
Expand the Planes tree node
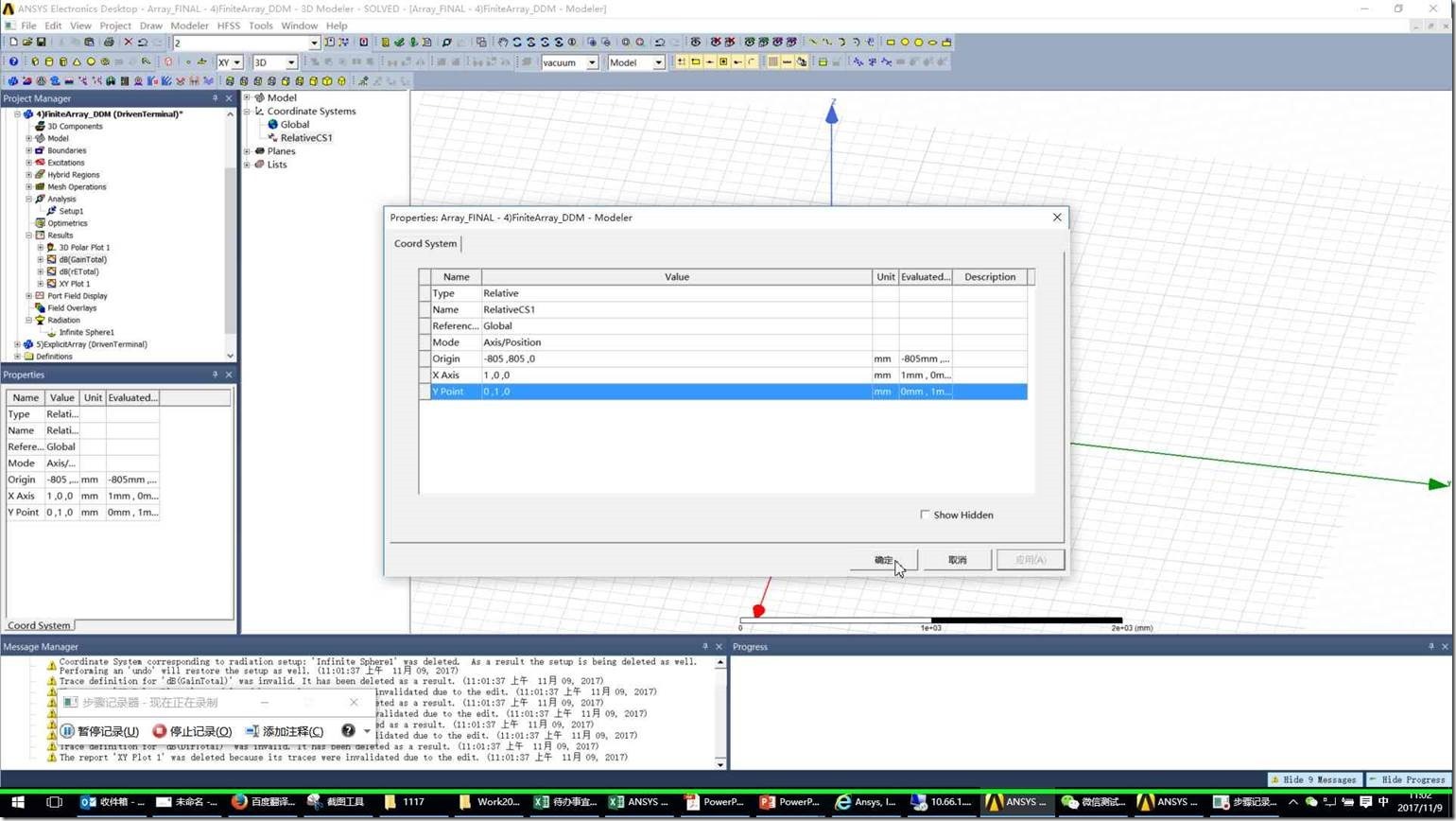[x=248, y=151]
